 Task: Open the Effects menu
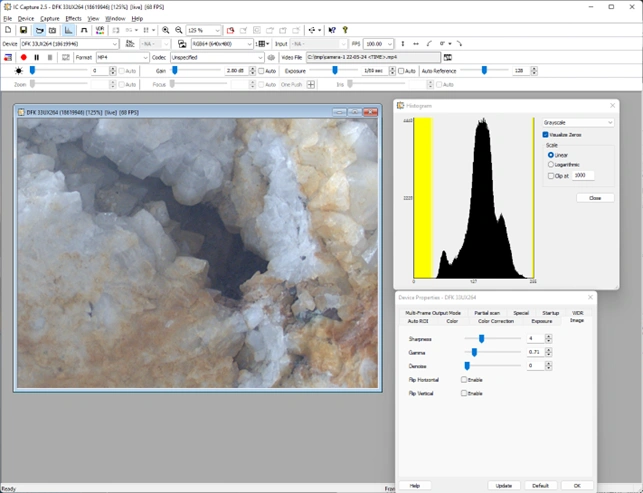74,18
